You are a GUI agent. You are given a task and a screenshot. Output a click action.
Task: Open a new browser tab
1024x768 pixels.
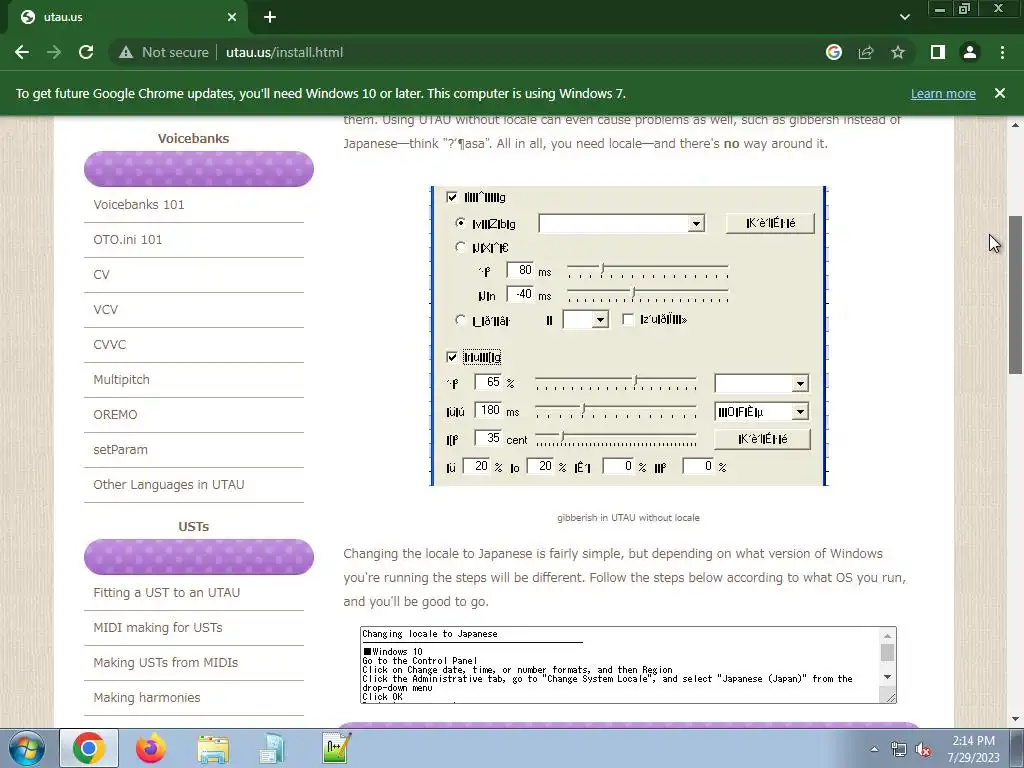270,17
